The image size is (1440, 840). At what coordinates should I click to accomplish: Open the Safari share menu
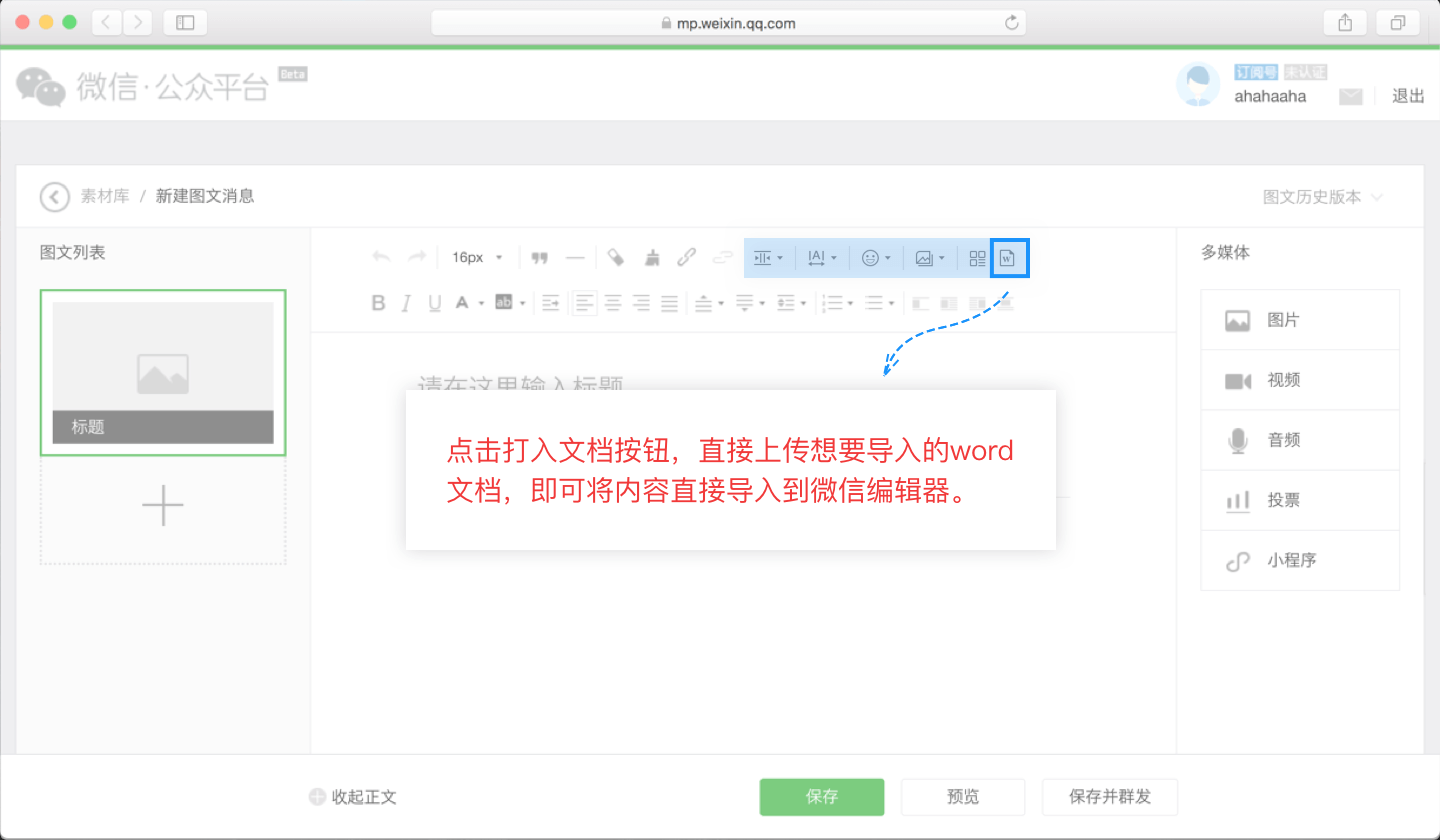tap(1344, 22)
